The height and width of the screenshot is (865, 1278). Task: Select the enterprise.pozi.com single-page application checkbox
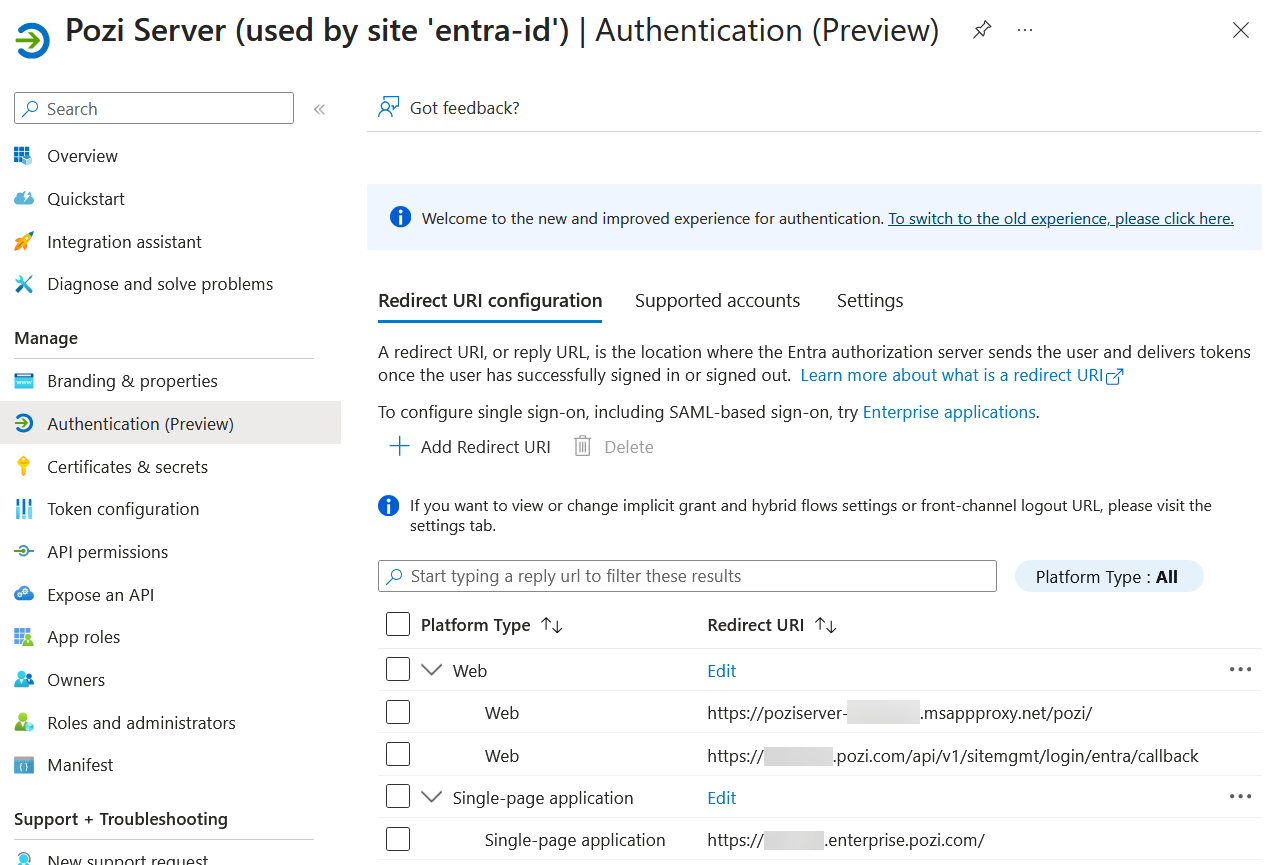[397, 838]
